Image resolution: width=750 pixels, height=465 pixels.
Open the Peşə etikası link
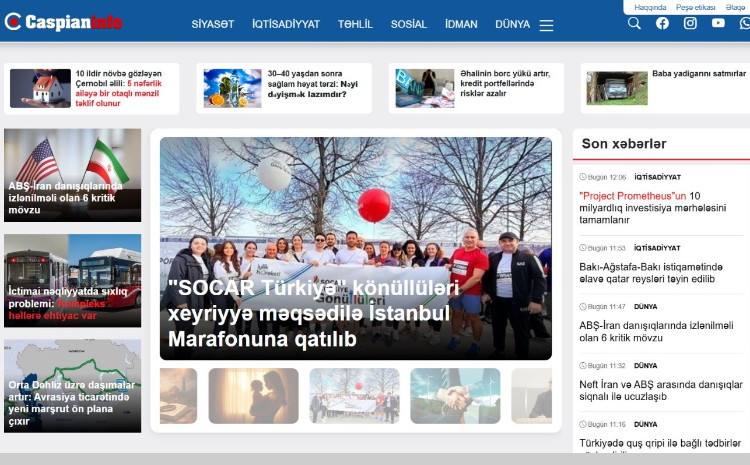tap(695, 7)
